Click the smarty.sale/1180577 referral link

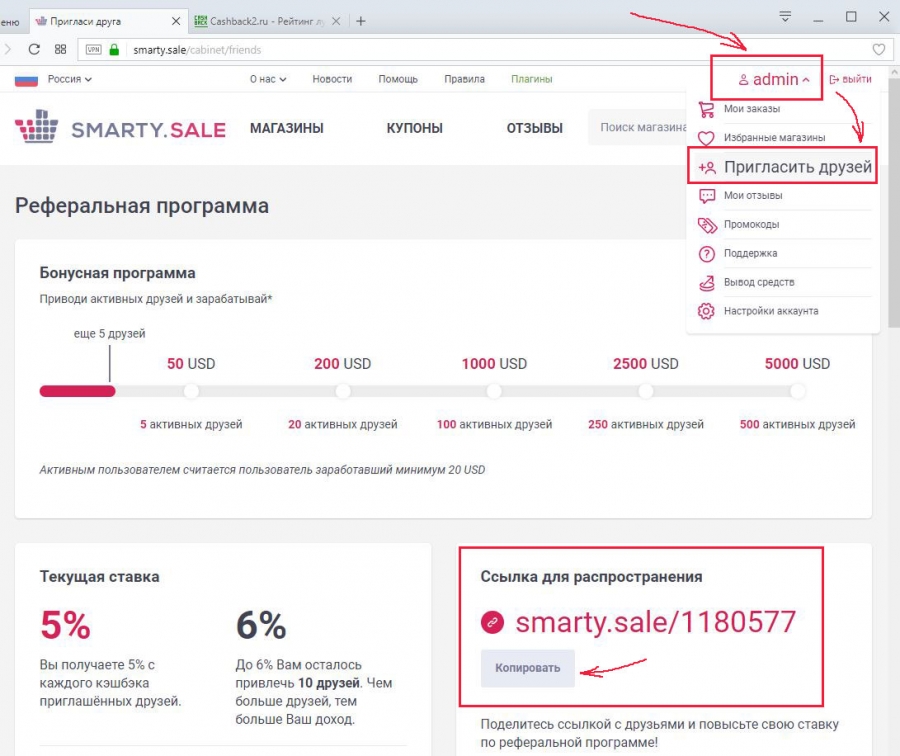655,622
